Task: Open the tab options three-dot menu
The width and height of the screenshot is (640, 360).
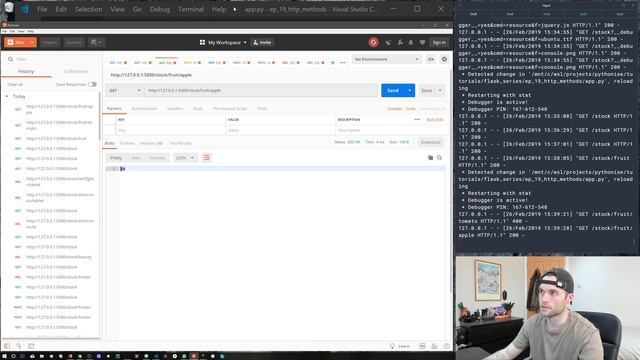Action: [343, 63]
